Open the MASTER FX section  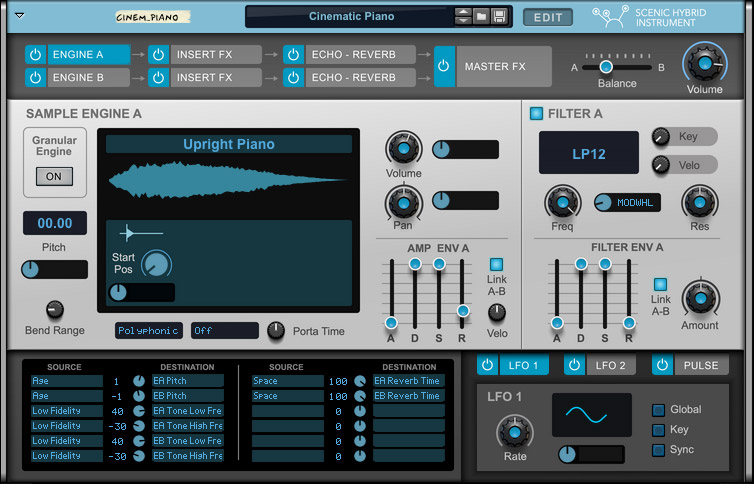504,66
